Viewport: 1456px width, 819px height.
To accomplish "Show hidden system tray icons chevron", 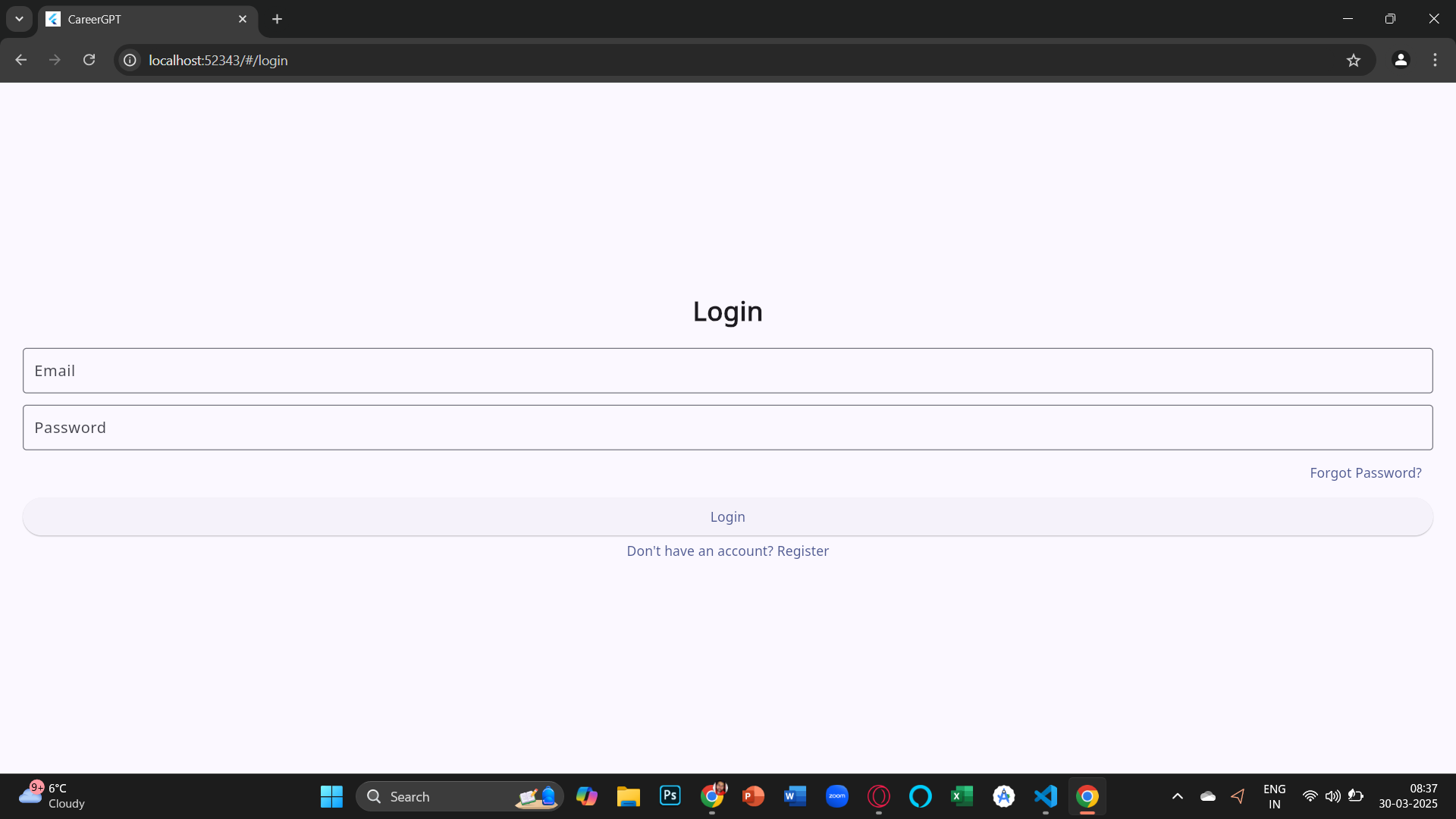I will 1177,796.
